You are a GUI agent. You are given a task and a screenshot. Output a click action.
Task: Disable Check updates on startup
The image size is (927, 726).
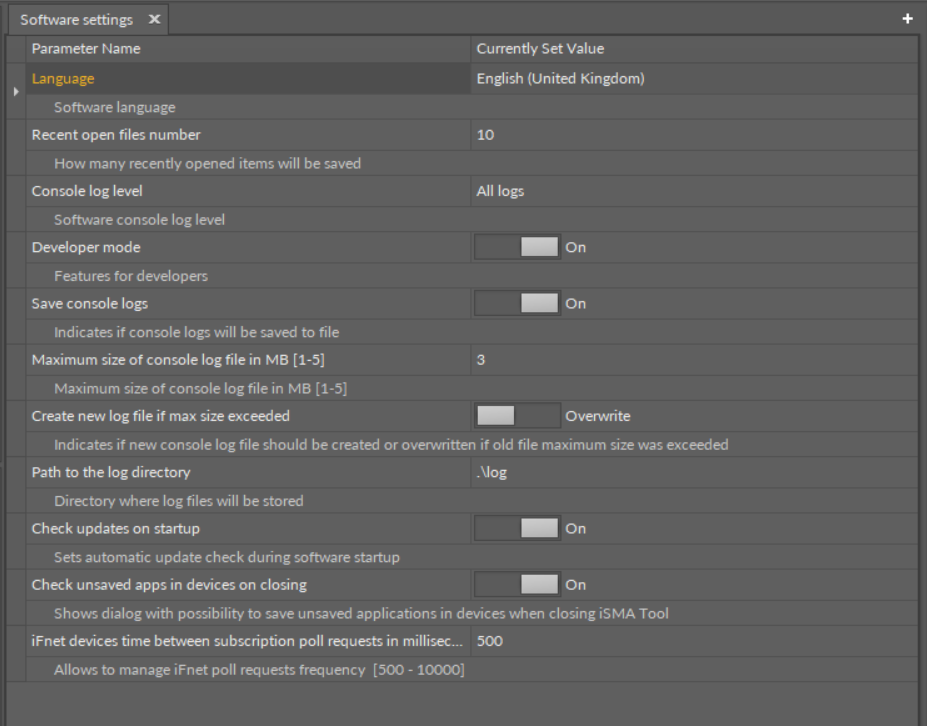[x=516, y=528]
